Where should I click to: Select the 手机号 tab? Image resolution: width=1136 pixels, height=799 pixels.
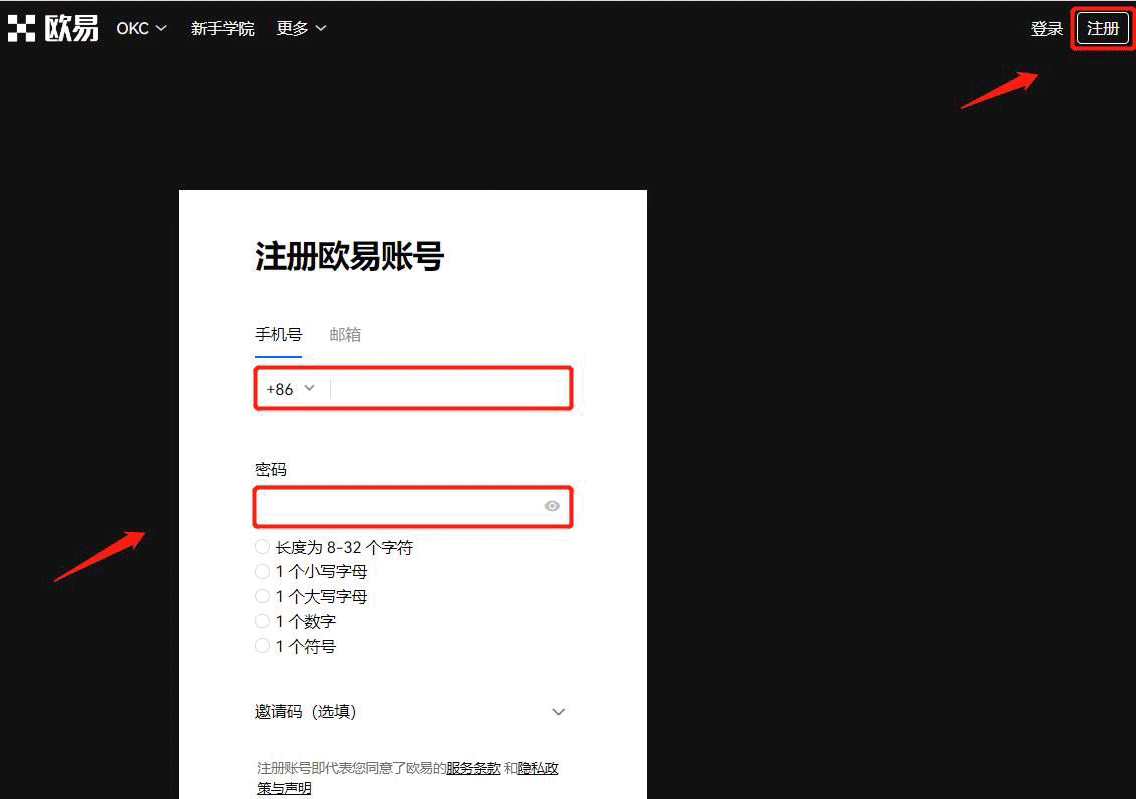(x=277, y=334)
